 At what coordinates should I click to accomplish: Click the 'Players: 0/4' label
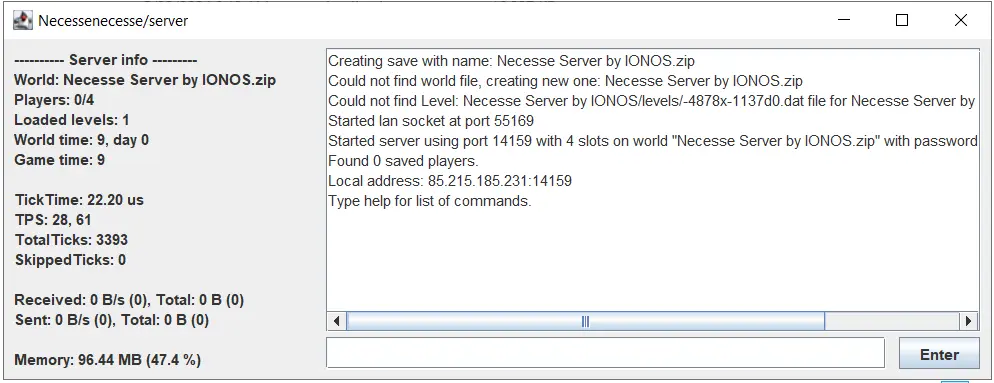coord(55,100)
